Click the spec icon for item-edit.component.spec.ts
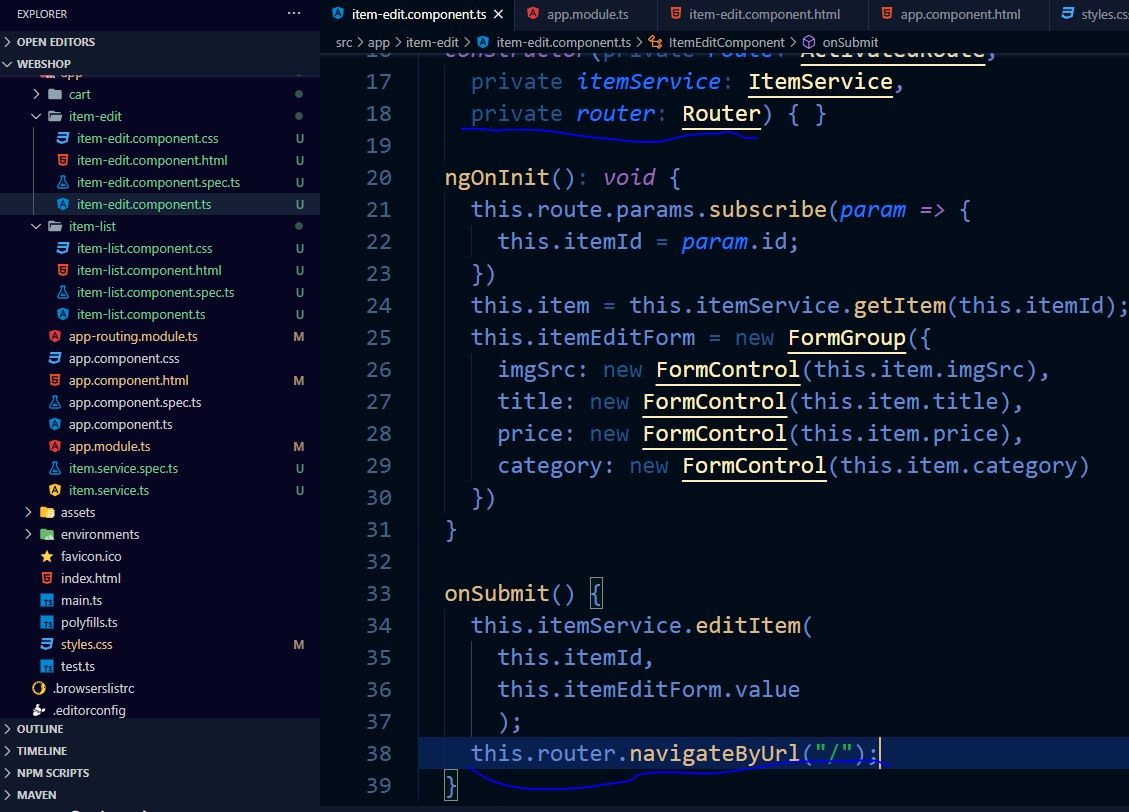This screenshot has width=1129, height=812. tap(62, 182)
